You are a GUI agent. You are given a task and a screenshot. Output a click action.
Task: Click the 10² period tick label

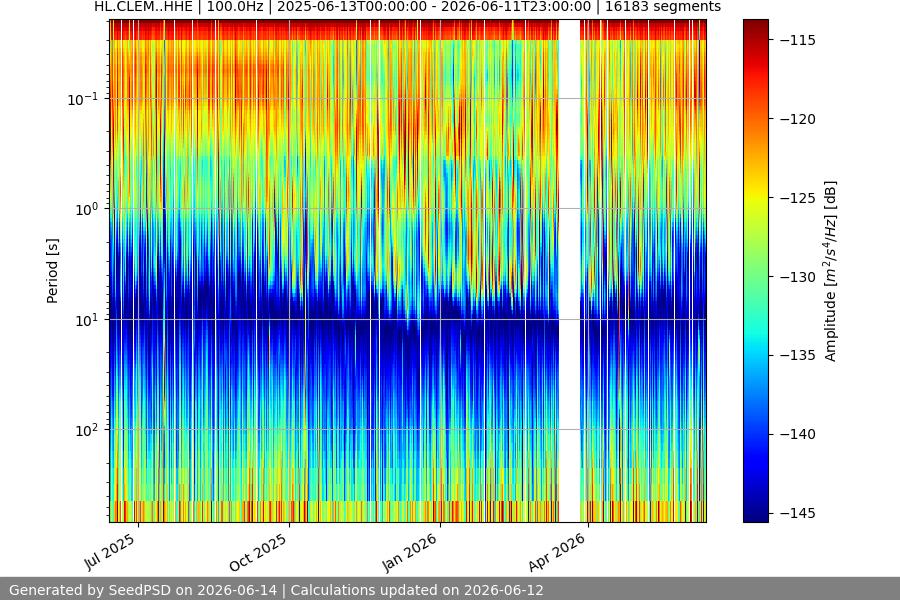[87, 431]
